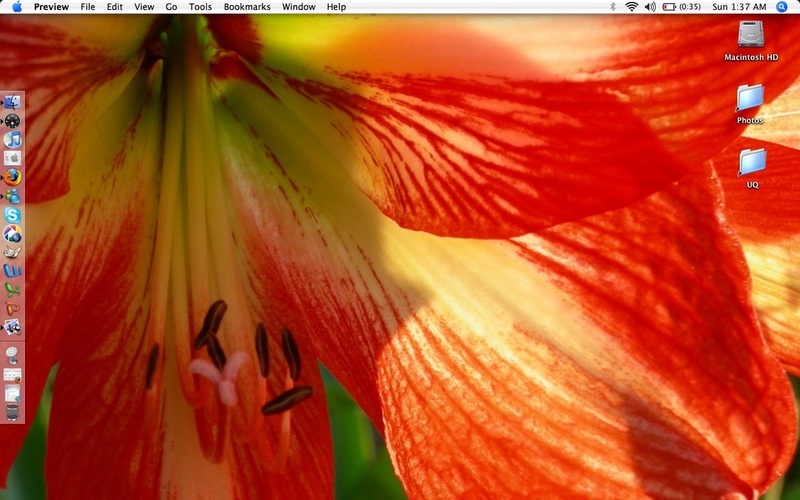
Task: Open minimized Firefox window in the dock
Action: 12,375
